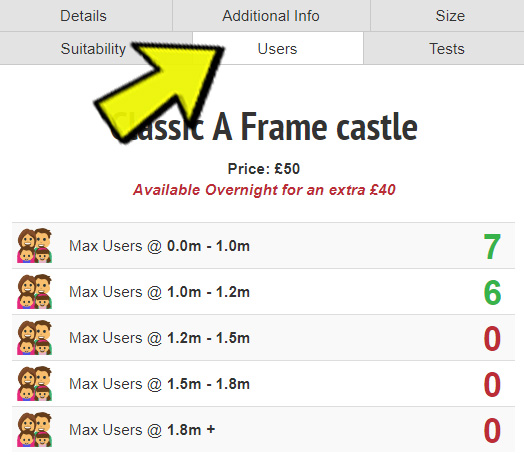
Task: Click the green number 6 value
Action: tap(492, 293)
